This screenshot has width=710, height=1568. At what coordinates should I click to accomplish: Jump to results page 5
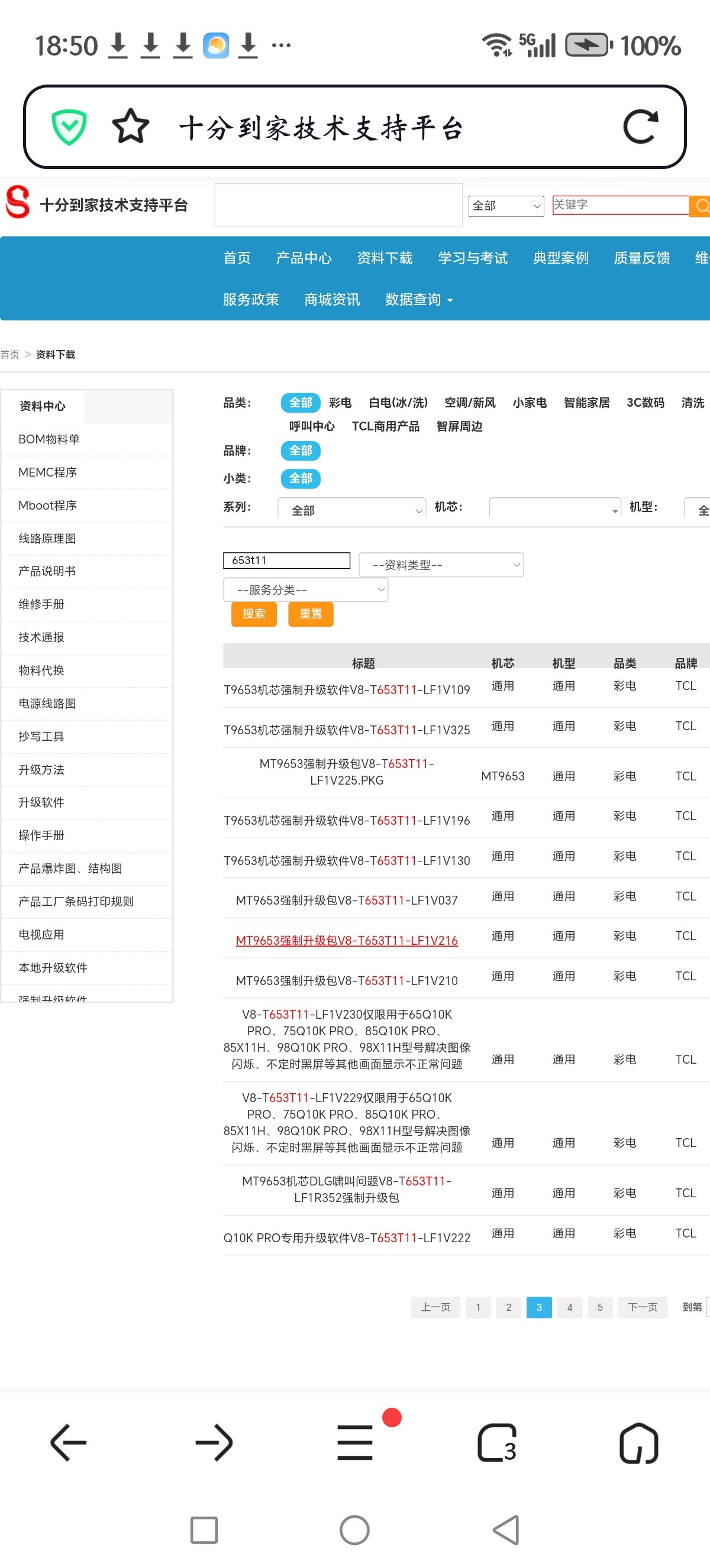[x=600, y=1307]
